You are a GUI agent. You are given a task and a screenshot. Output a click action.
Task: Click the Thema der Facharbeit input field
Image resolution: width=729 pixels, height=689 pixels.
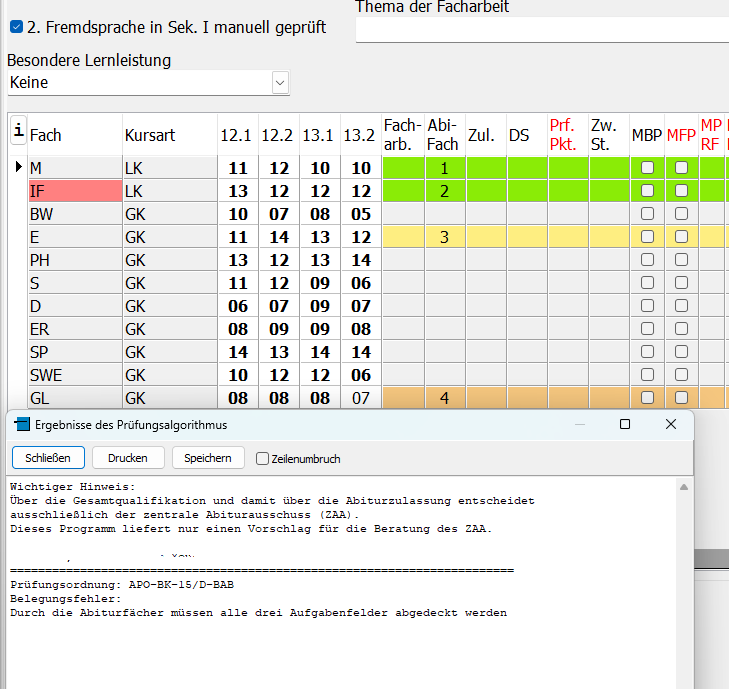pos(542,30)
